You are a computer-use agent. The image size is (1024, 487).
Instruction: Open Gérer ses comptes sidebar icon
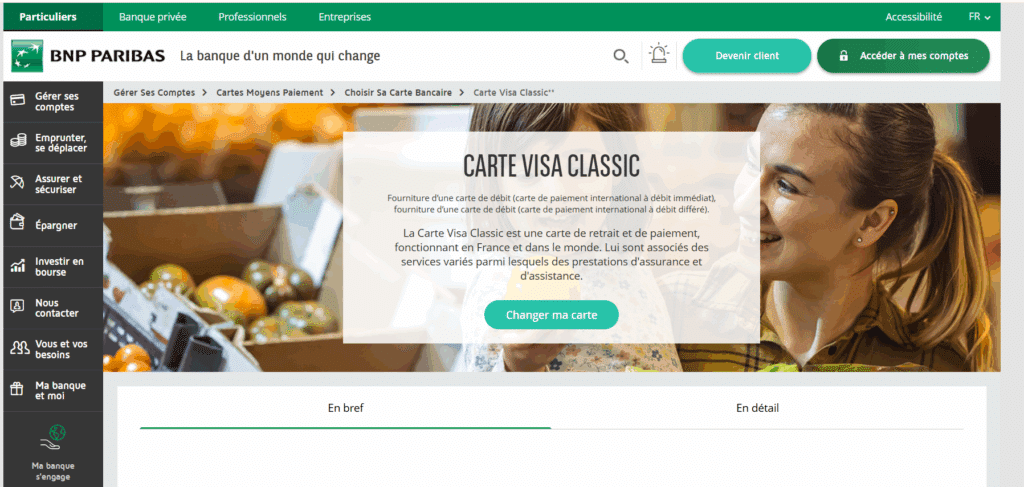click(x=18, y=101)
